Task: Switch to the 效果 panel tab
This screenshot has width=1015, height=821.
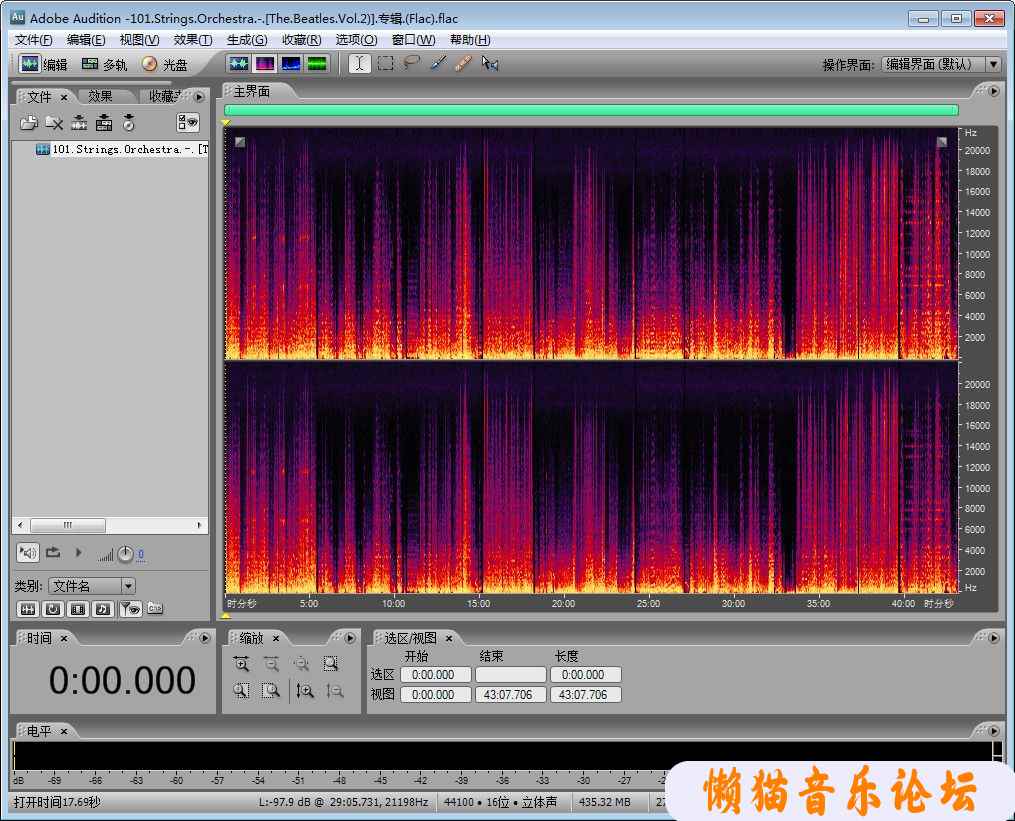Action: (100, 96)
